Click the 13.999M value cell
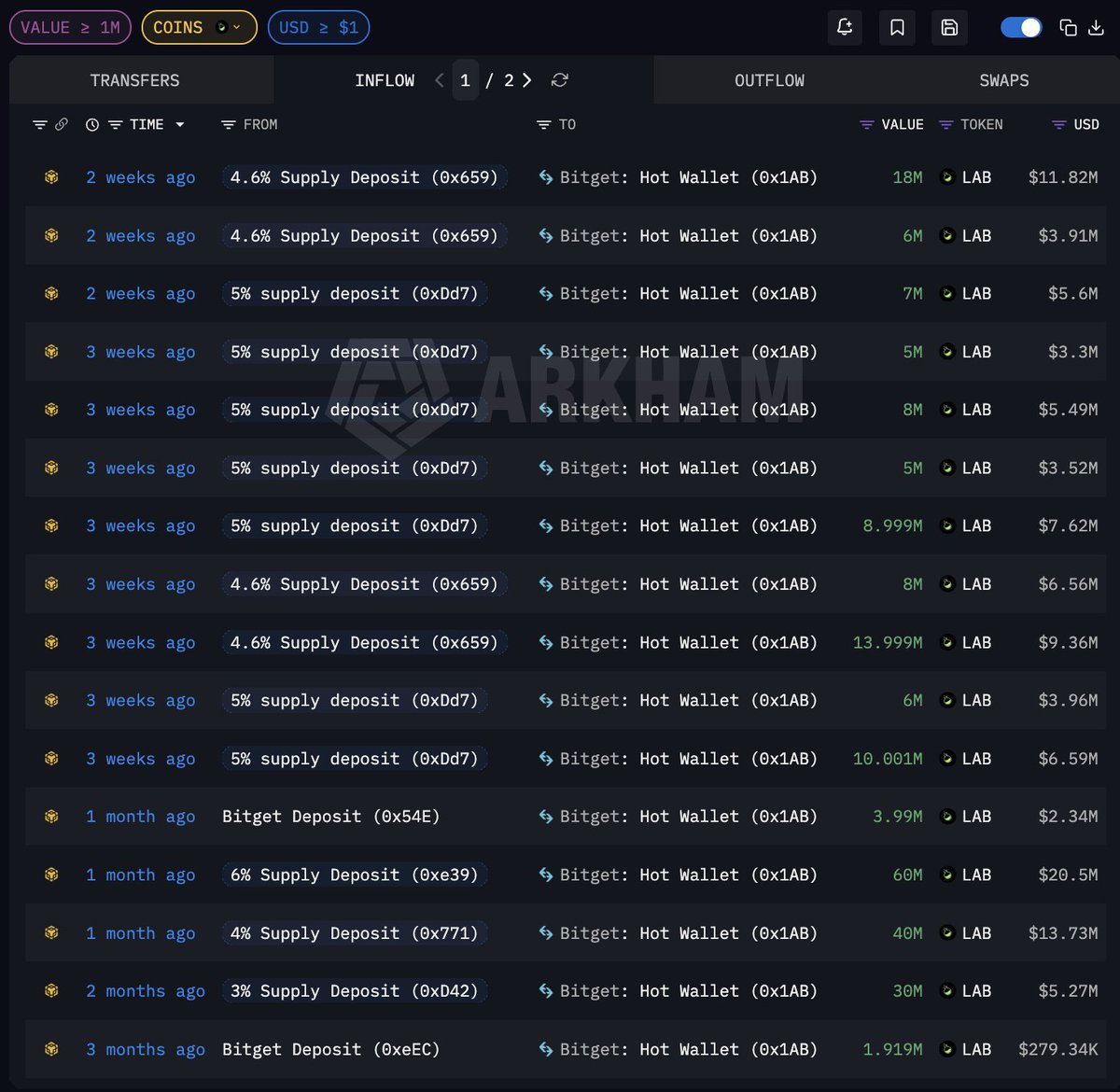The image size is (1120, 1092). tap(888, 642)
